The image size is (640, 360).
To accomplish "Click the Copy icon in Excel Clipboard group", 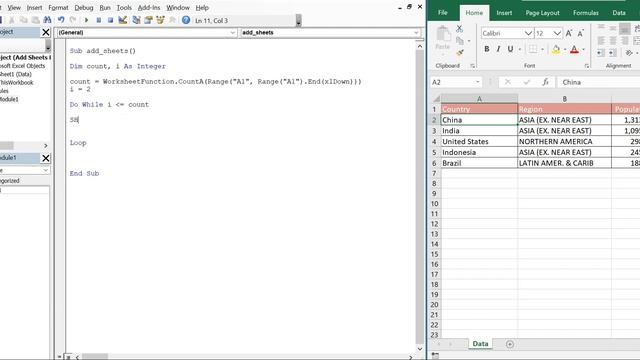I will (x=460, y=41).
